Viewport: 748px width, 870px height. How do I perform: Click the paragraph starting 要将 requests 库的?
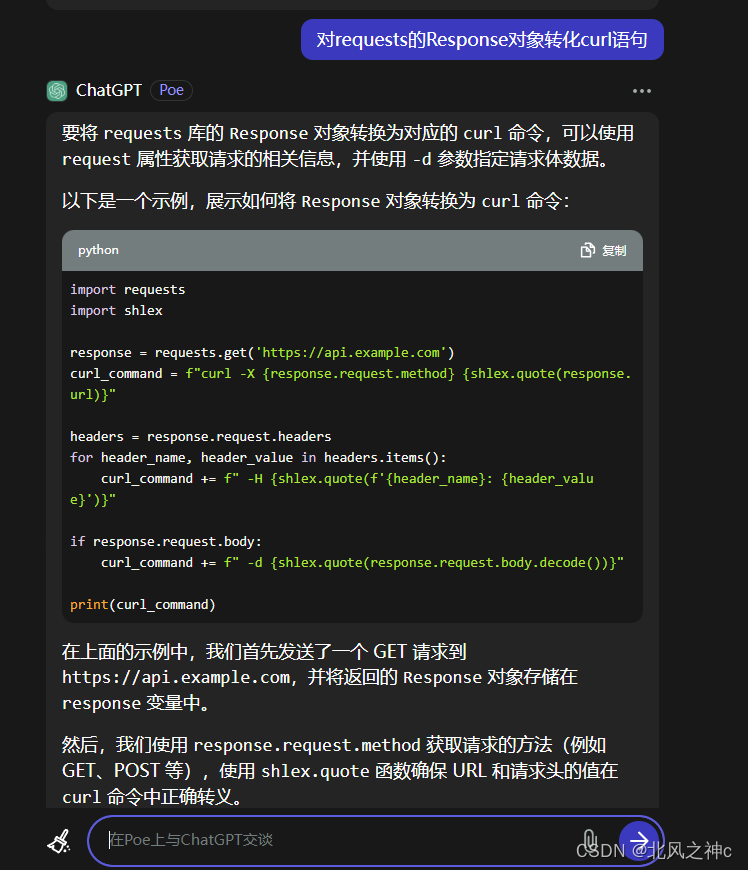click(348, 146)
